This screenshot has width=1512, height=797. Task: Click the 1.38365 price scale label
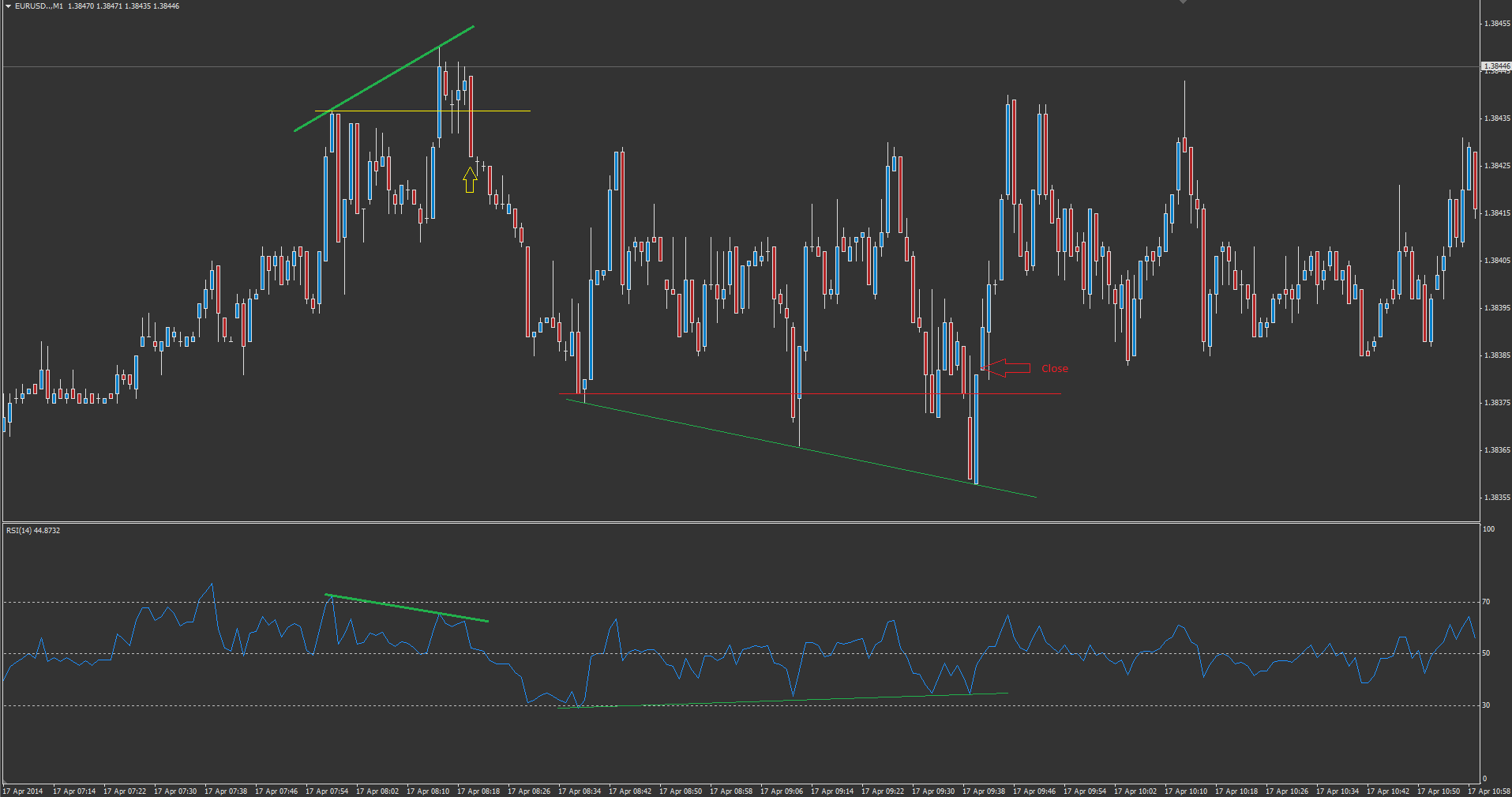click(x=1497, y=450)
